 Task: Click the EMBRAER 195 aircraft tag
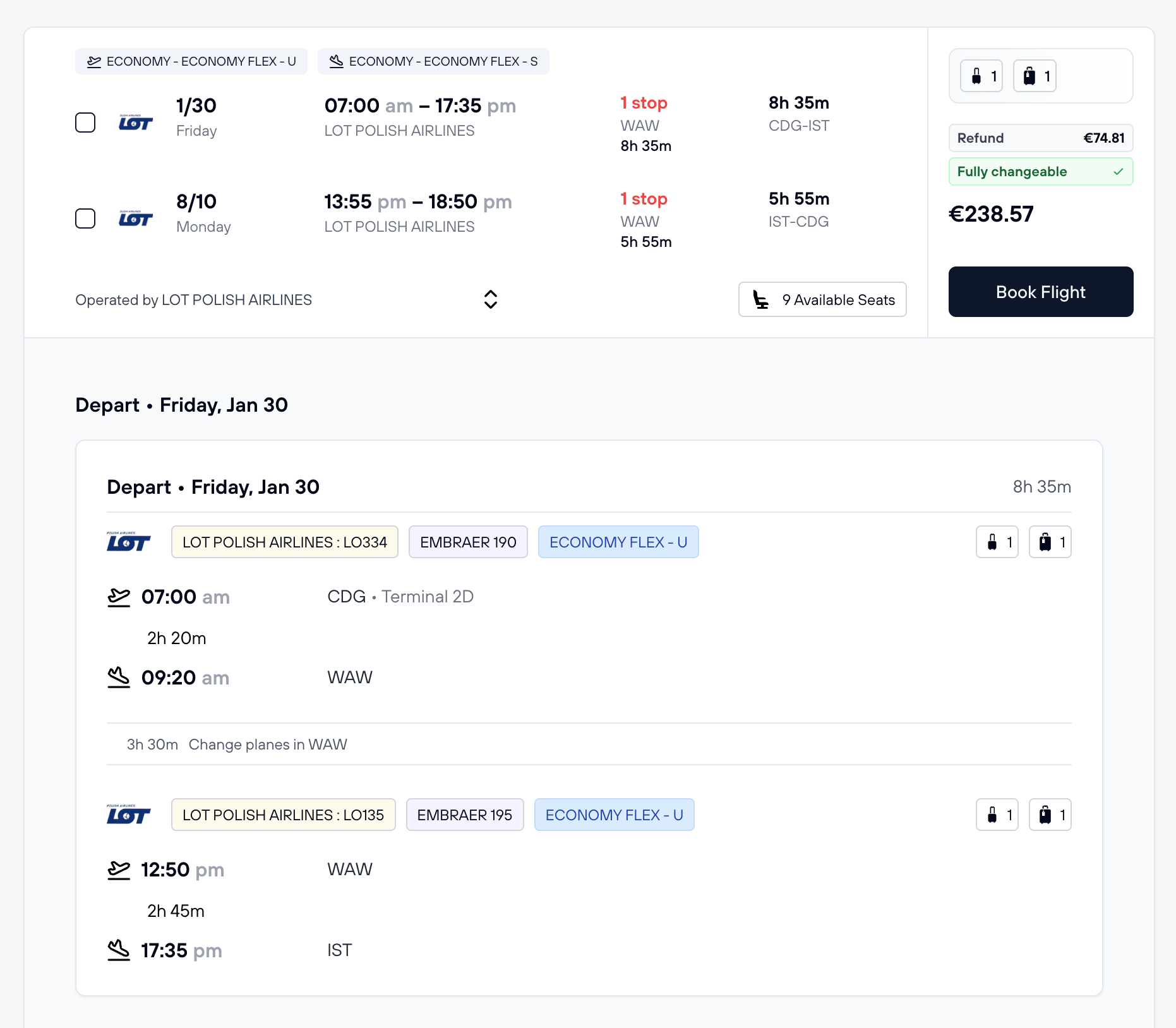coord(464,815)
